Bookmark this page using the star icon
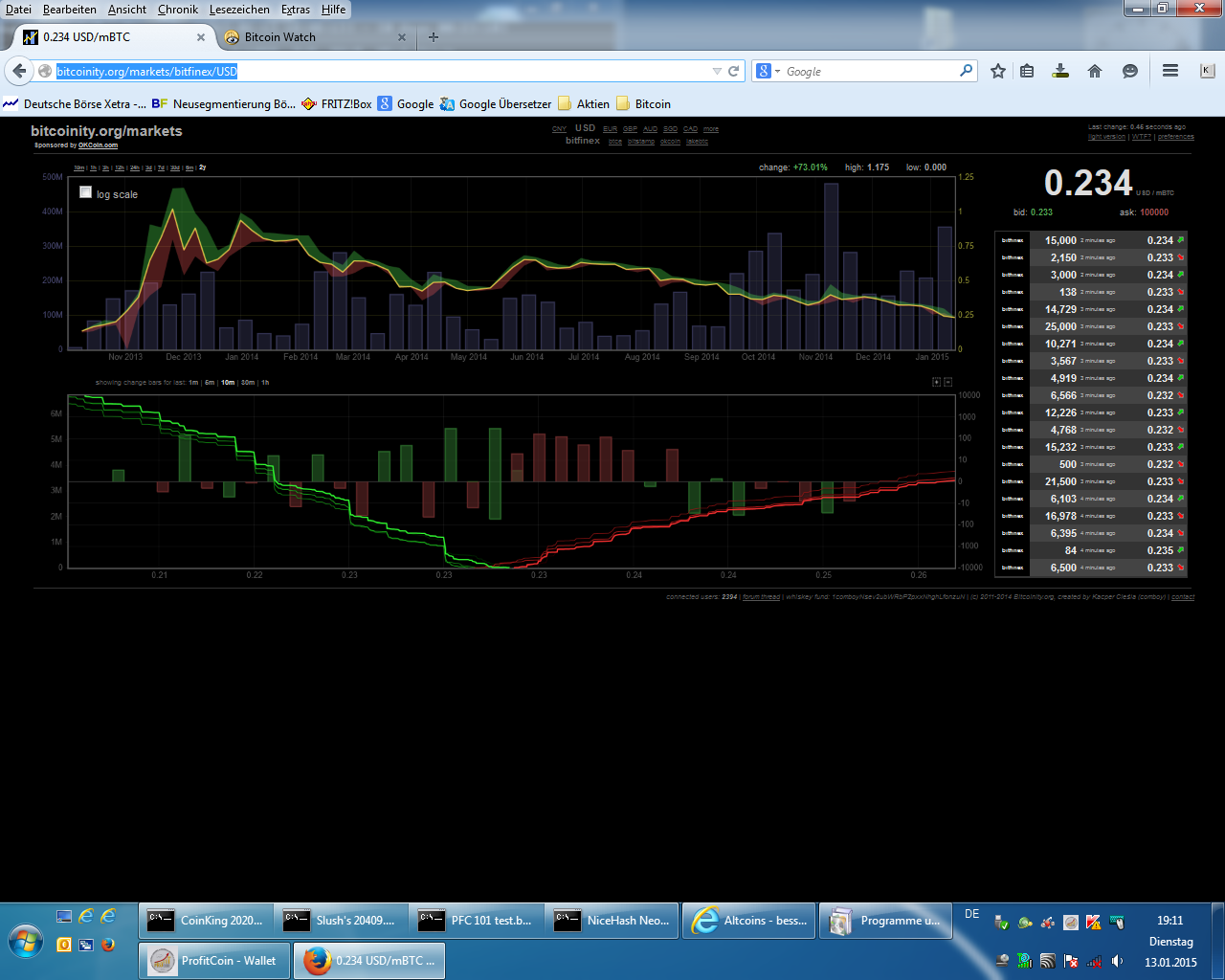Image resolution: width=1225 pixels, height=980 pixels. tap(998, 70)
